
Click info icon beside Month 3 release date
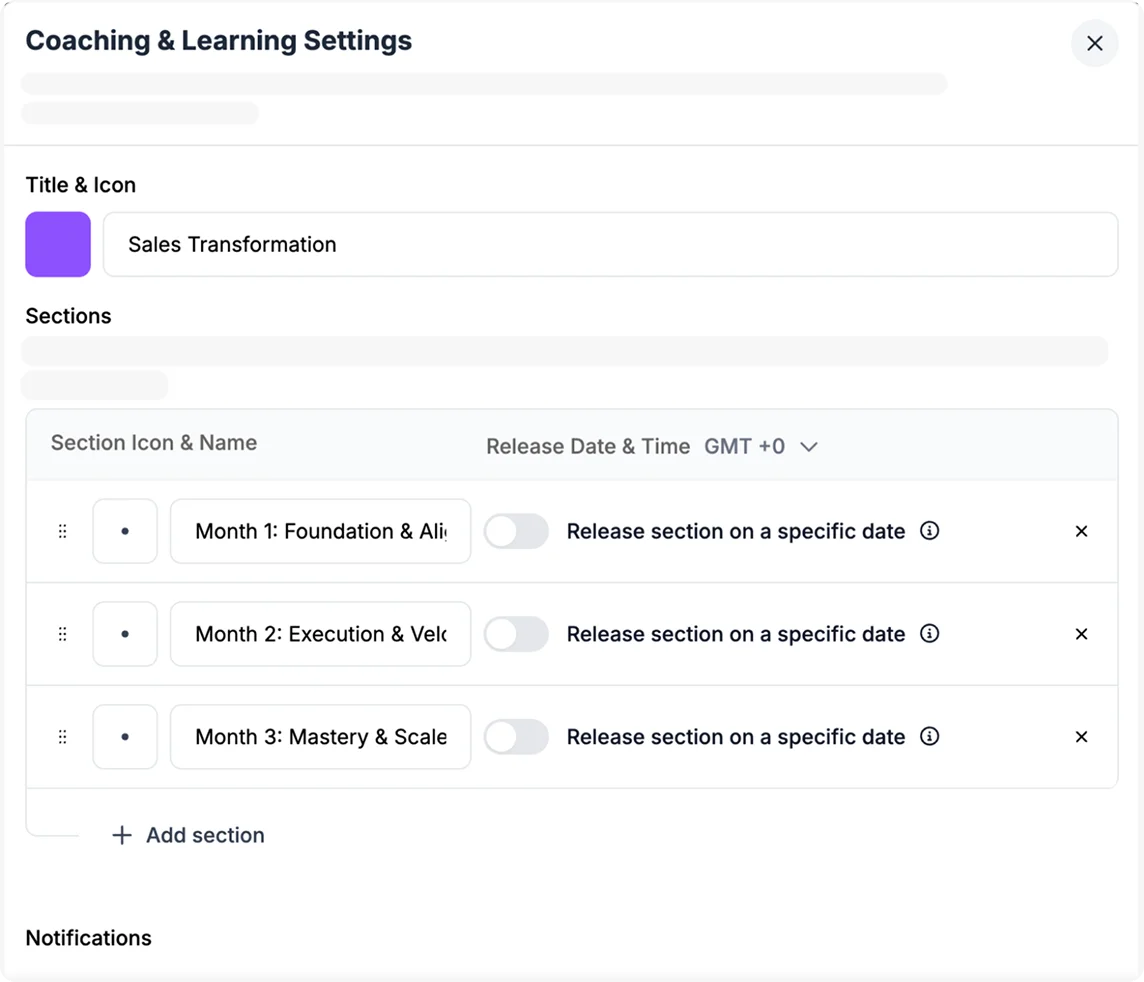[x=929, y=737]
